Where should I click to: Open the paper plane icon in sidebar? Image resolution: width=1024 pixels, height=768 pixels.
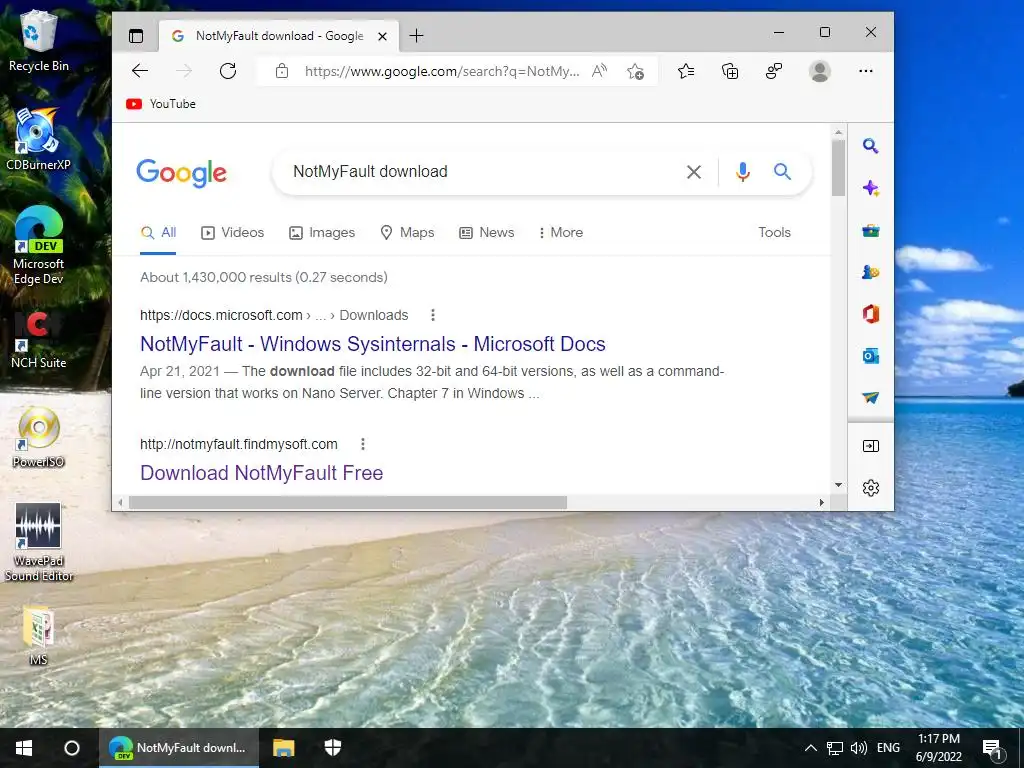click(871, 398)
